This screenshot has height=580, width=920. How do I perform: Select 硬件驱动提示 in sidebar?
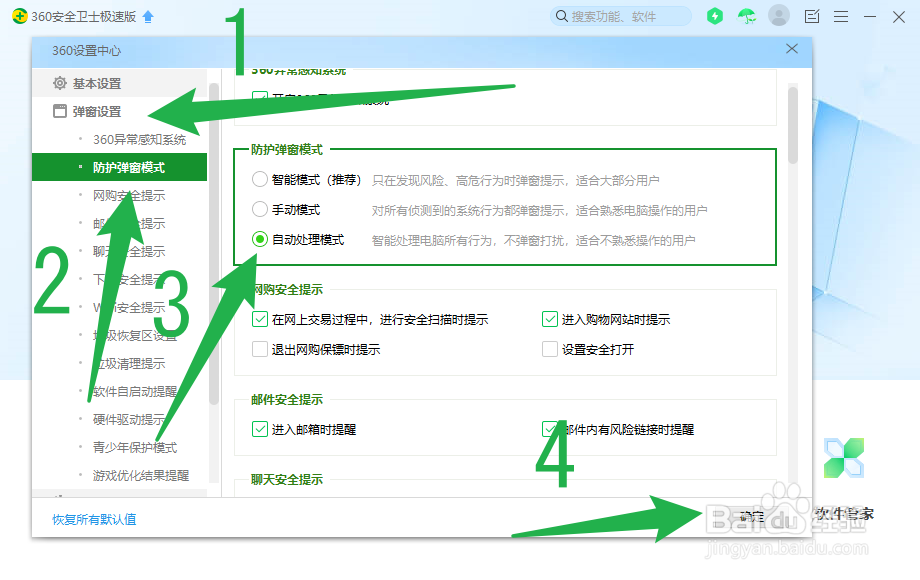tap(119, 419)
